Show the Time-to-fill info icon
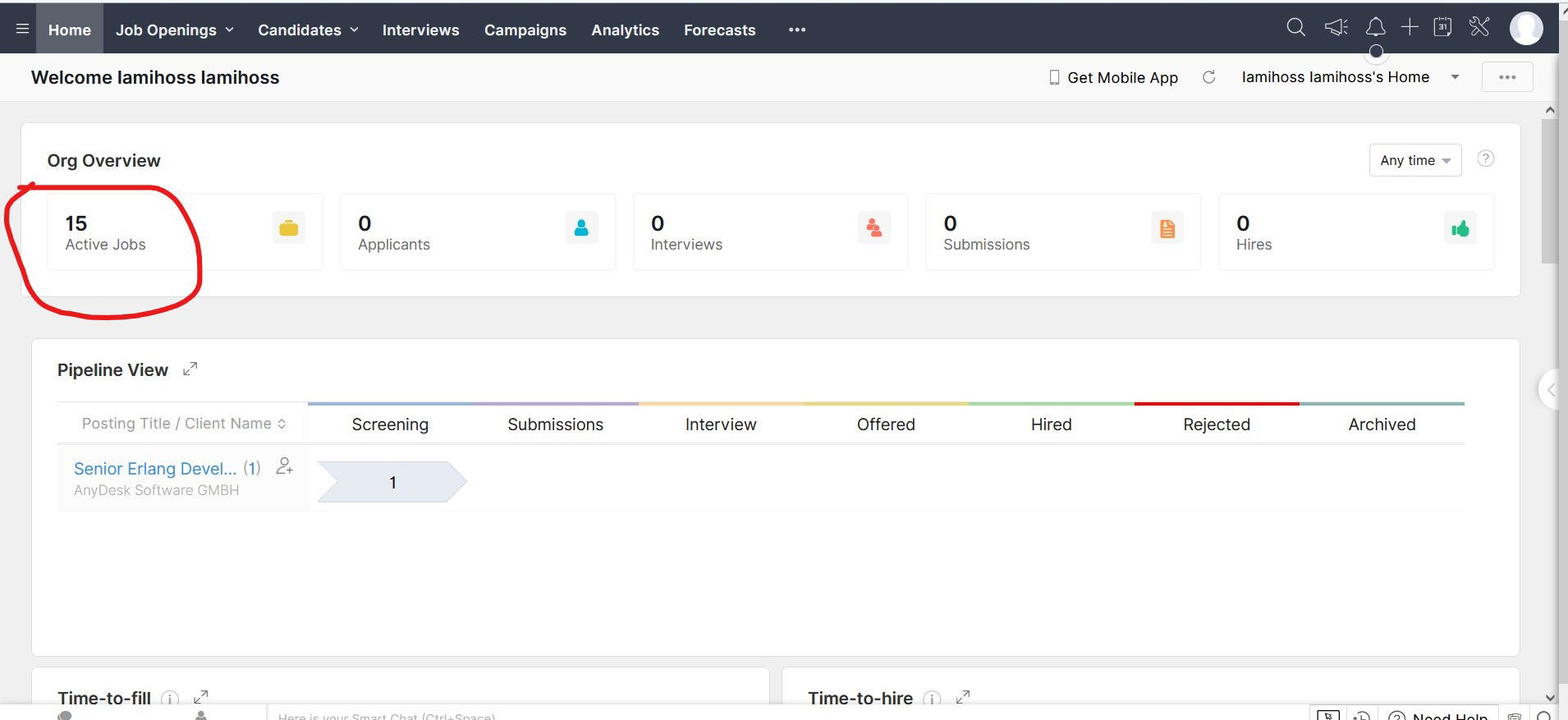Viewport: 1568px width, 720px height. [x=170, y=699]
